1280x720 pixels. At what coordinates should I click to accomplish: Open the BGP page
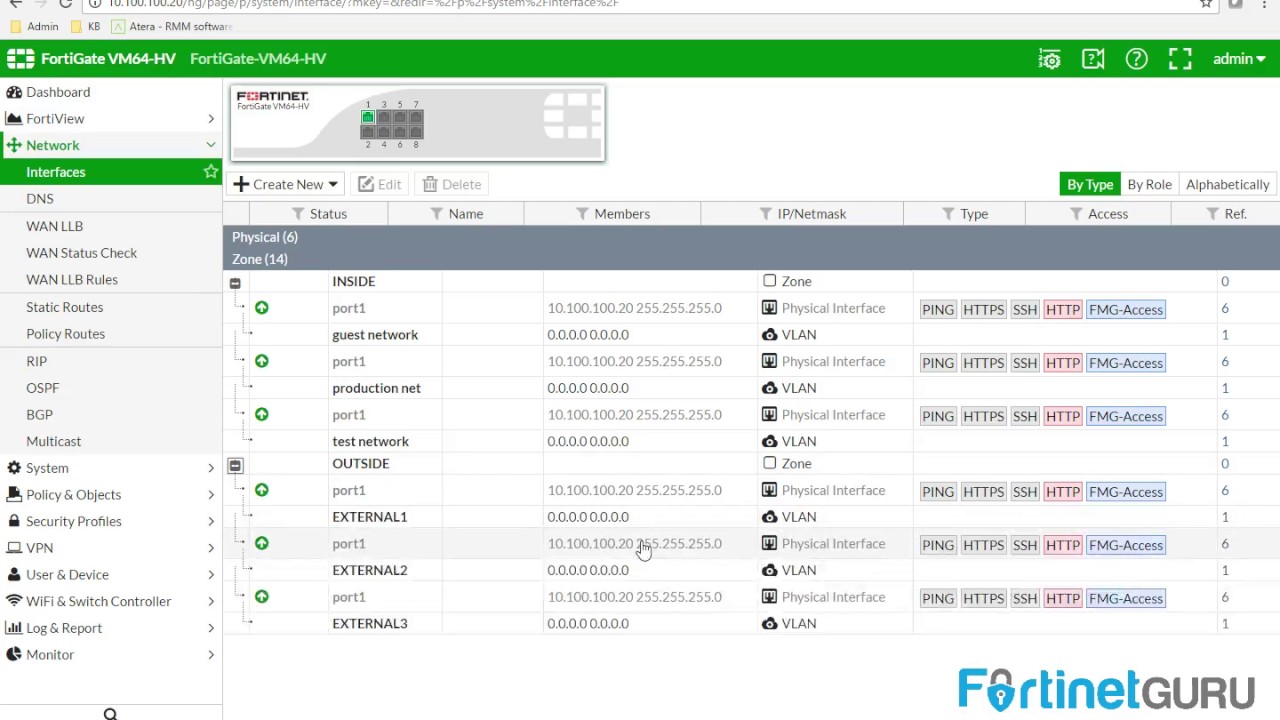point(39,415)
